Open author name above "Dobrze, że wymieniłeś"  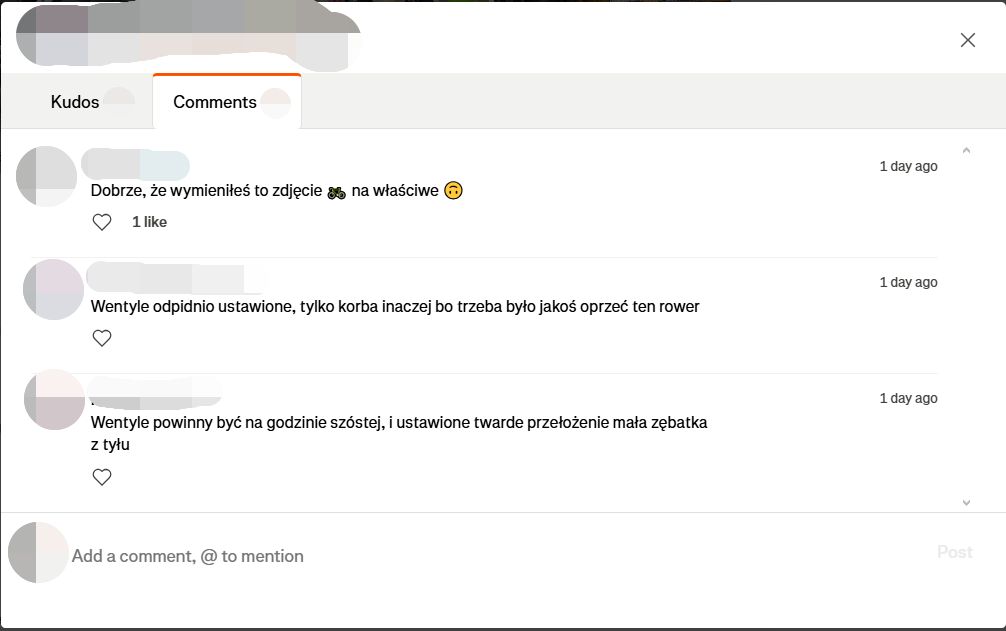[135, 165]
